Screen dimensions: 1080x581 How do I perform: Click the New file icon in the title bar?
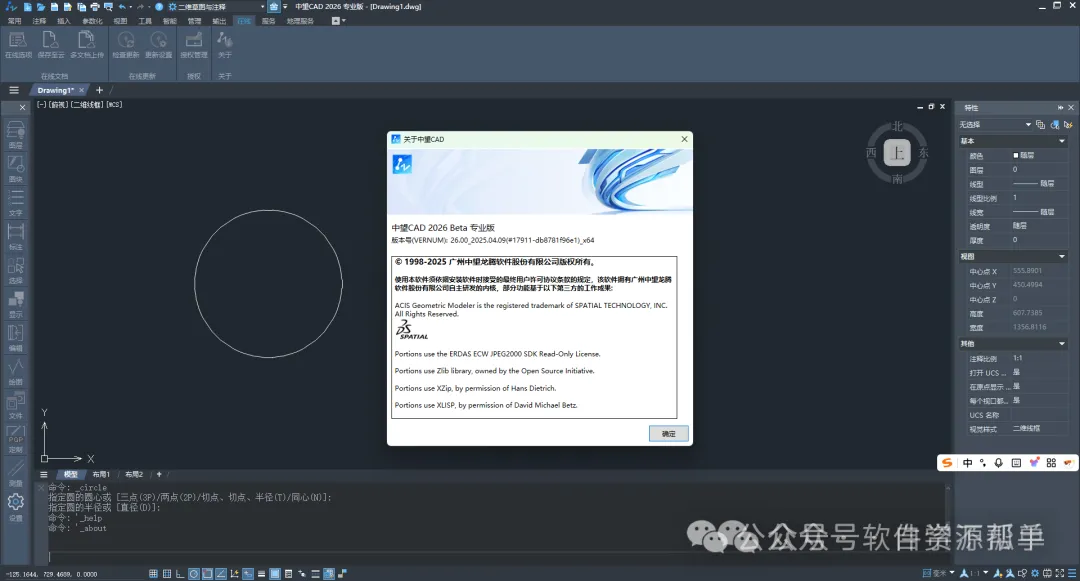click(28, 7)
